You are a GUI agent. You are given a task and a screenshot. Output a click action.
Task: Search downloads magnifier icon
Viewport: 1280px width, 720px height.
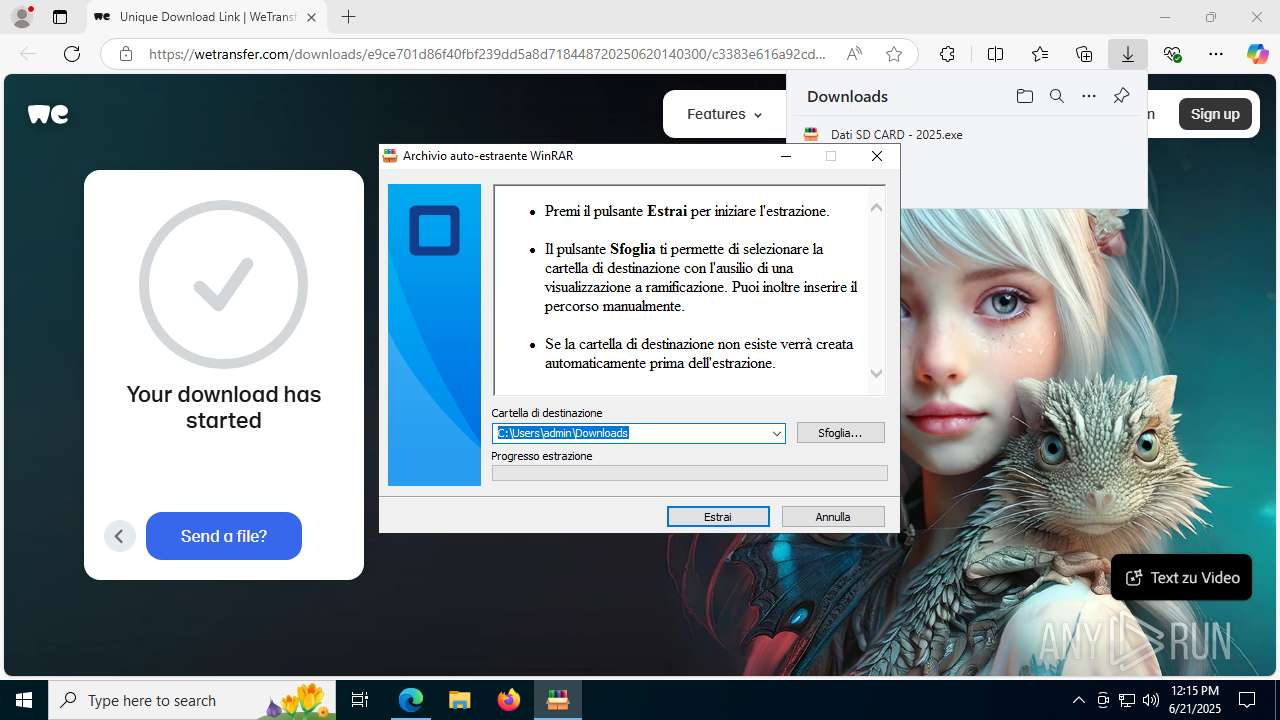click(x=1056, y=96)
